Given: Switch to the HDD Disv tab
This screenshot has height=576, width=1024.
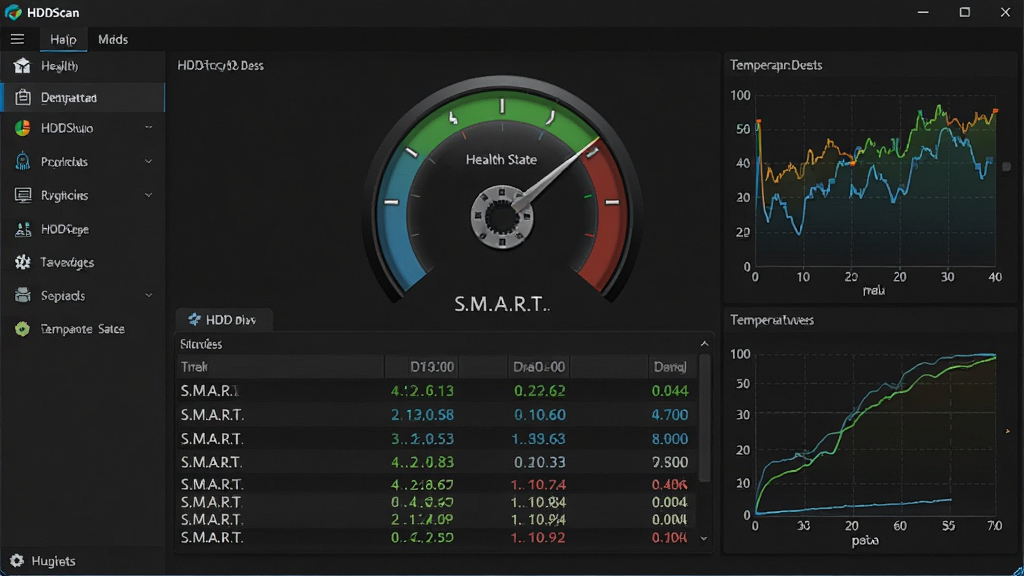Looking at the screenshot, I should click(224, 319).
